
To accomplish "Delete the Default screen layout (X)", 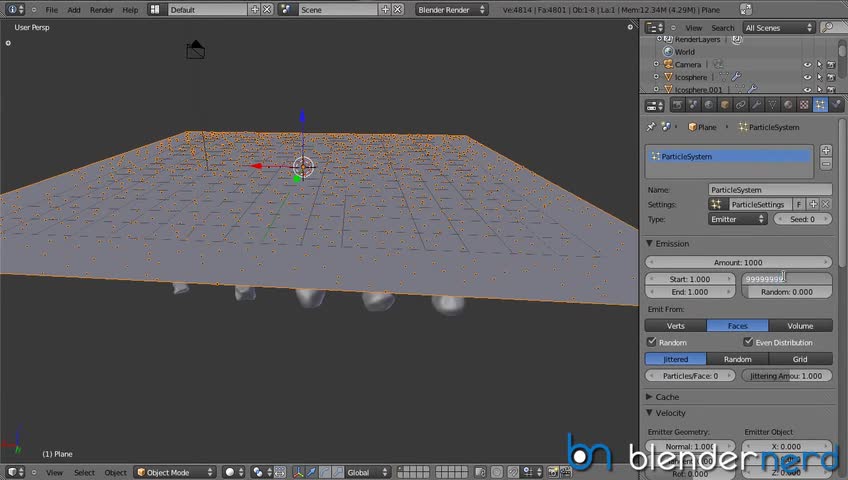I will pos(267,10).
